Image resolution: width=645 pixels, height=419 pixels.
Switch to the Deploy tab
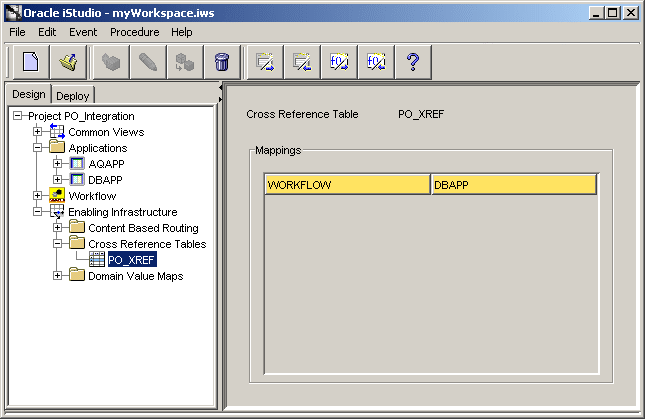[x=73, y=96]
